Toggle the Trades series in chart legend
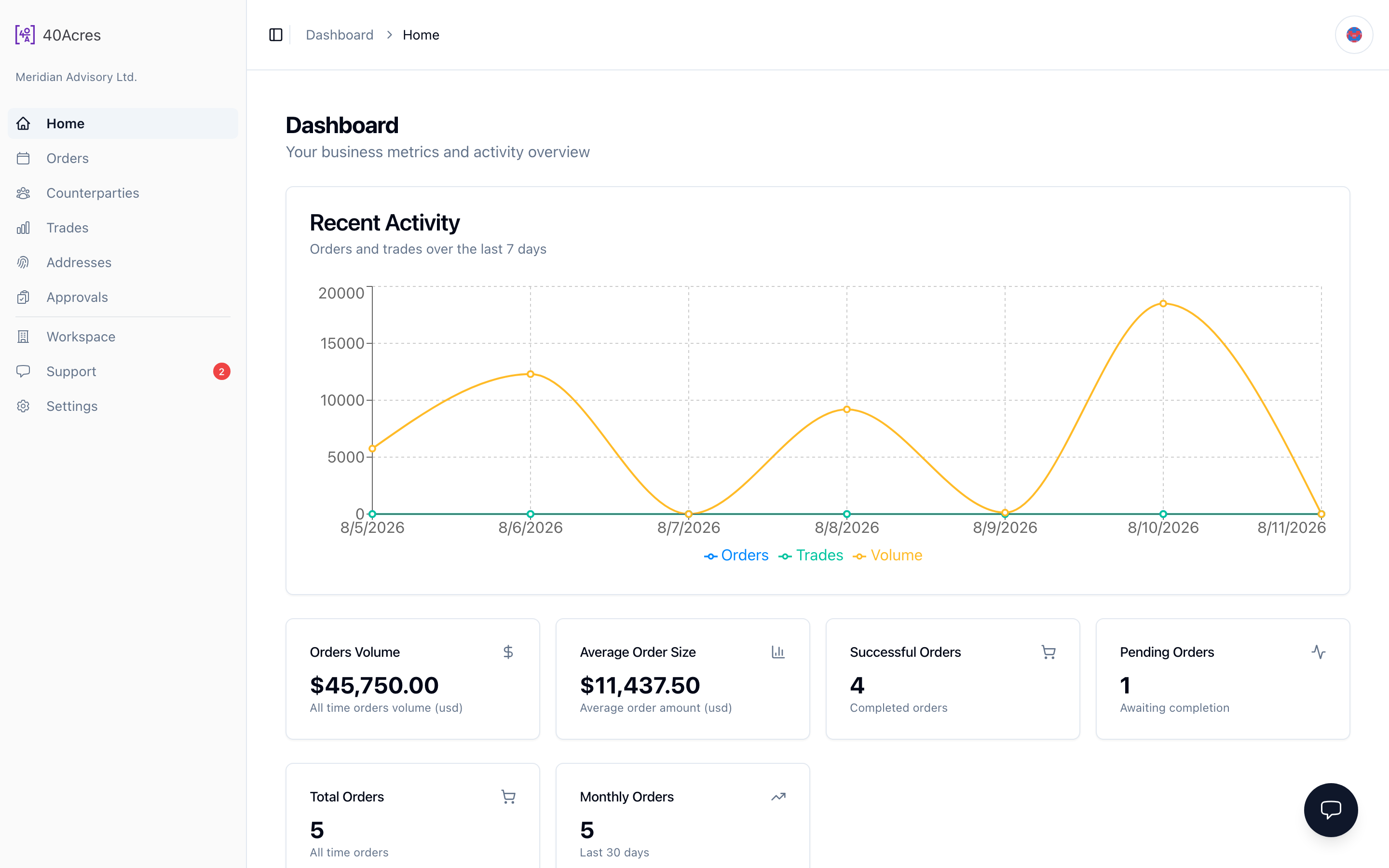This screenshot has width=1389, height=868. click(810, 556)
